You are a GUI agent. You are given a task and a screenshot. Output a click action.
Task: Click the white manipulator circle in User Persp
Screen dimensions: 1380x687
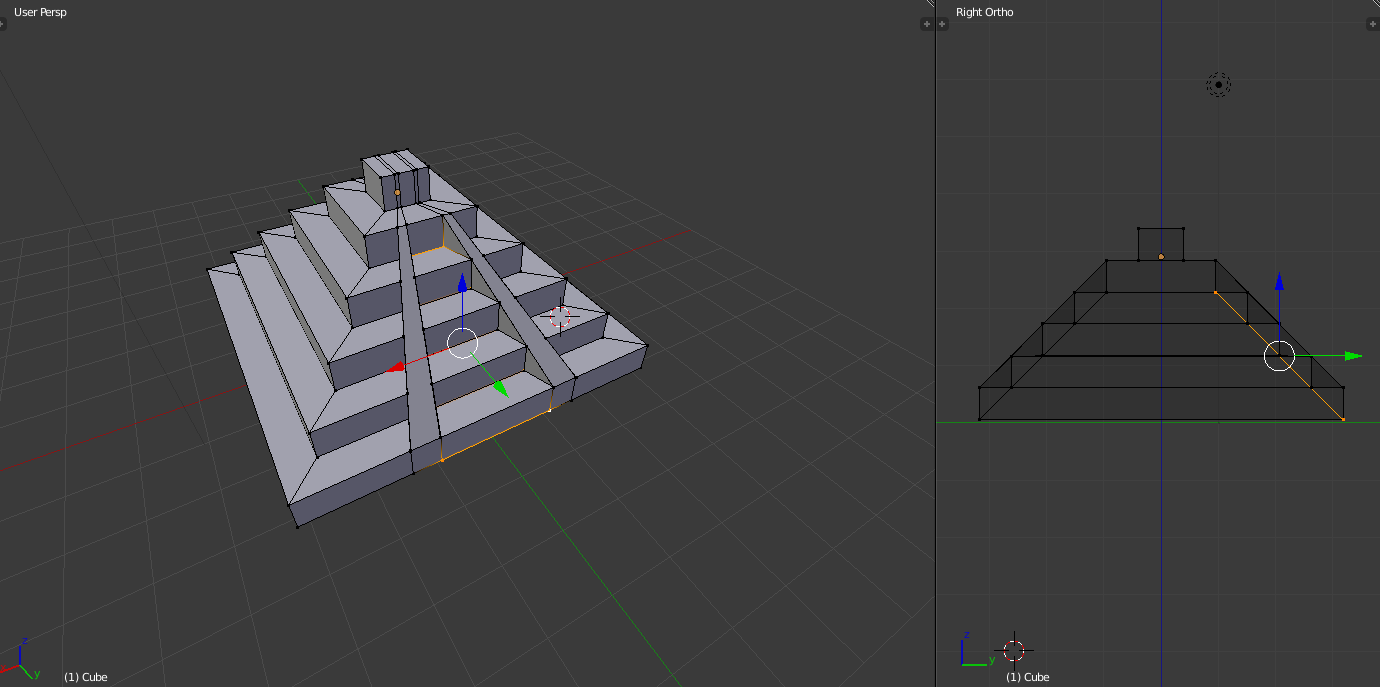[462, 342]
